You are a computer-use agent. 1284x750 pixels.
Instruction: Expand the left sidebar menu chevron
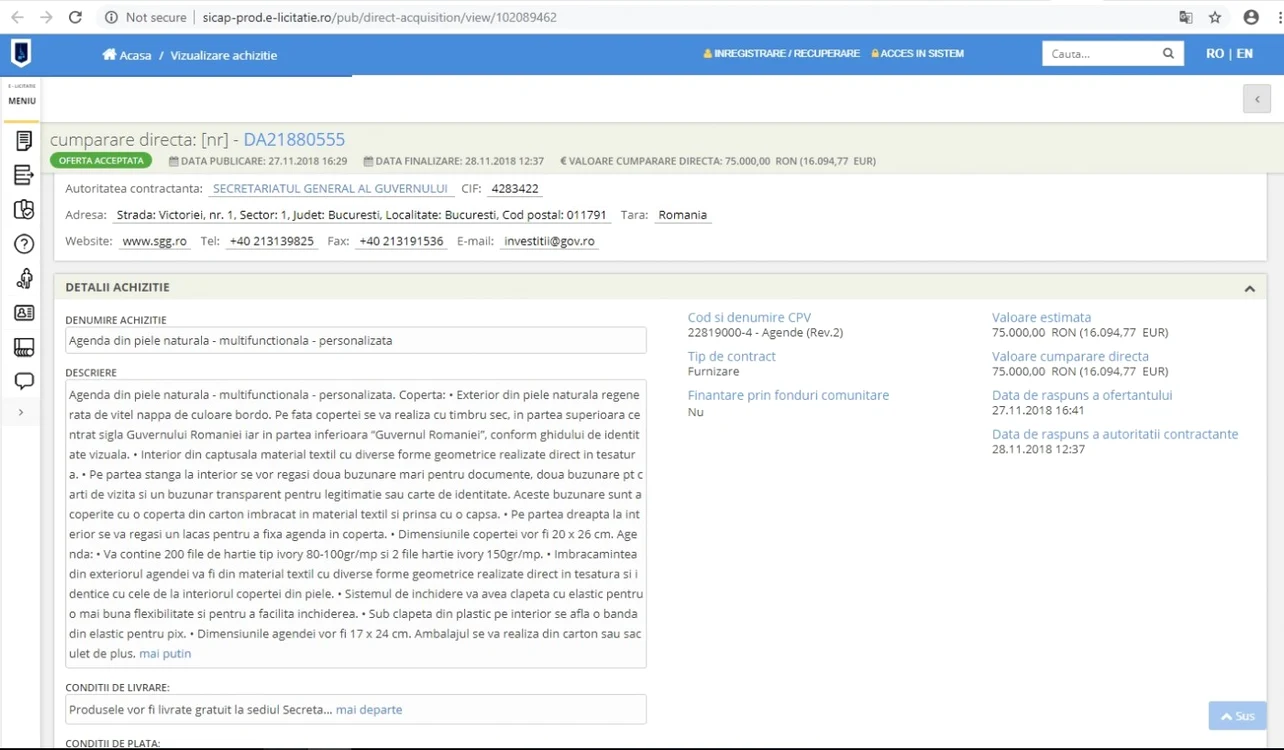[x=21, y=412]
